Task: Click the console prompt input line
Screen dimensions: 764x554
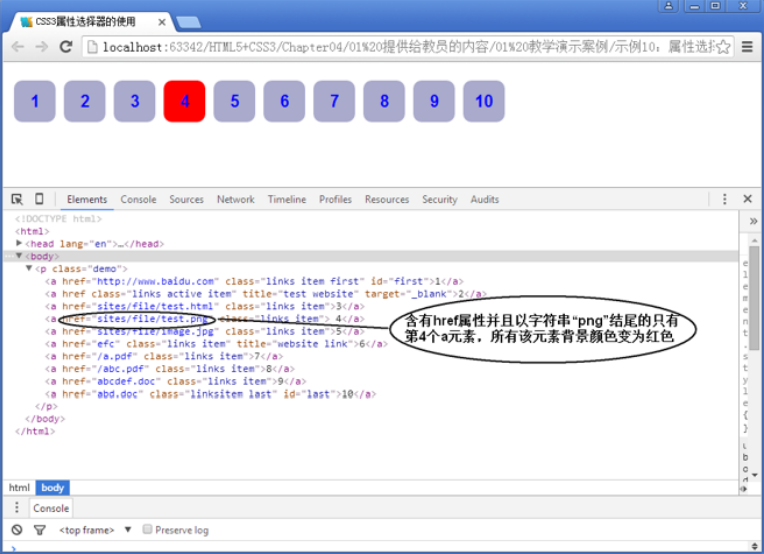Action: tap(380, 549)
